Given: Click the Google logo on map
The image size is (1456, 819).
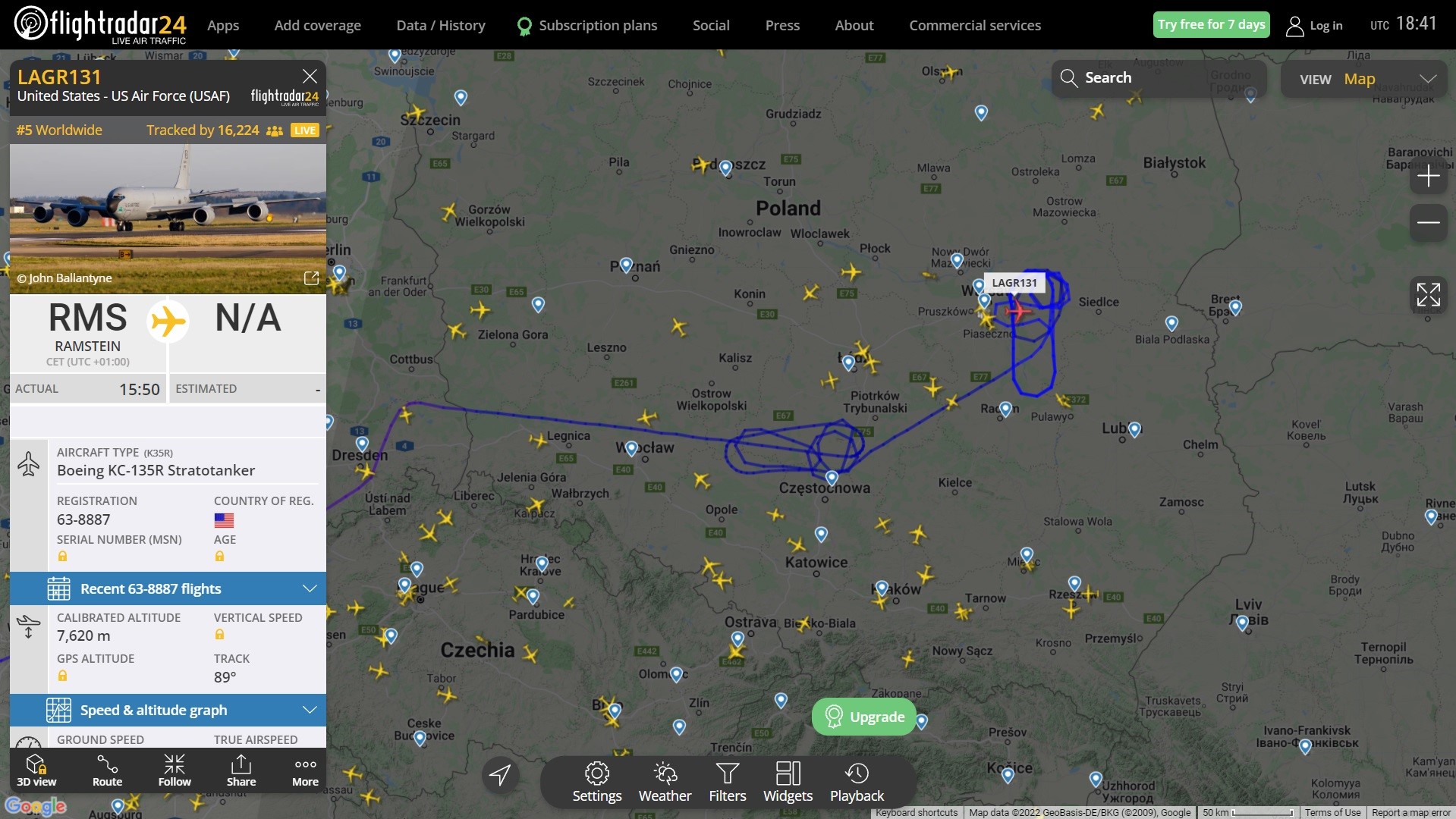Looking at the screenshot, I should click(x=36, y=805).
